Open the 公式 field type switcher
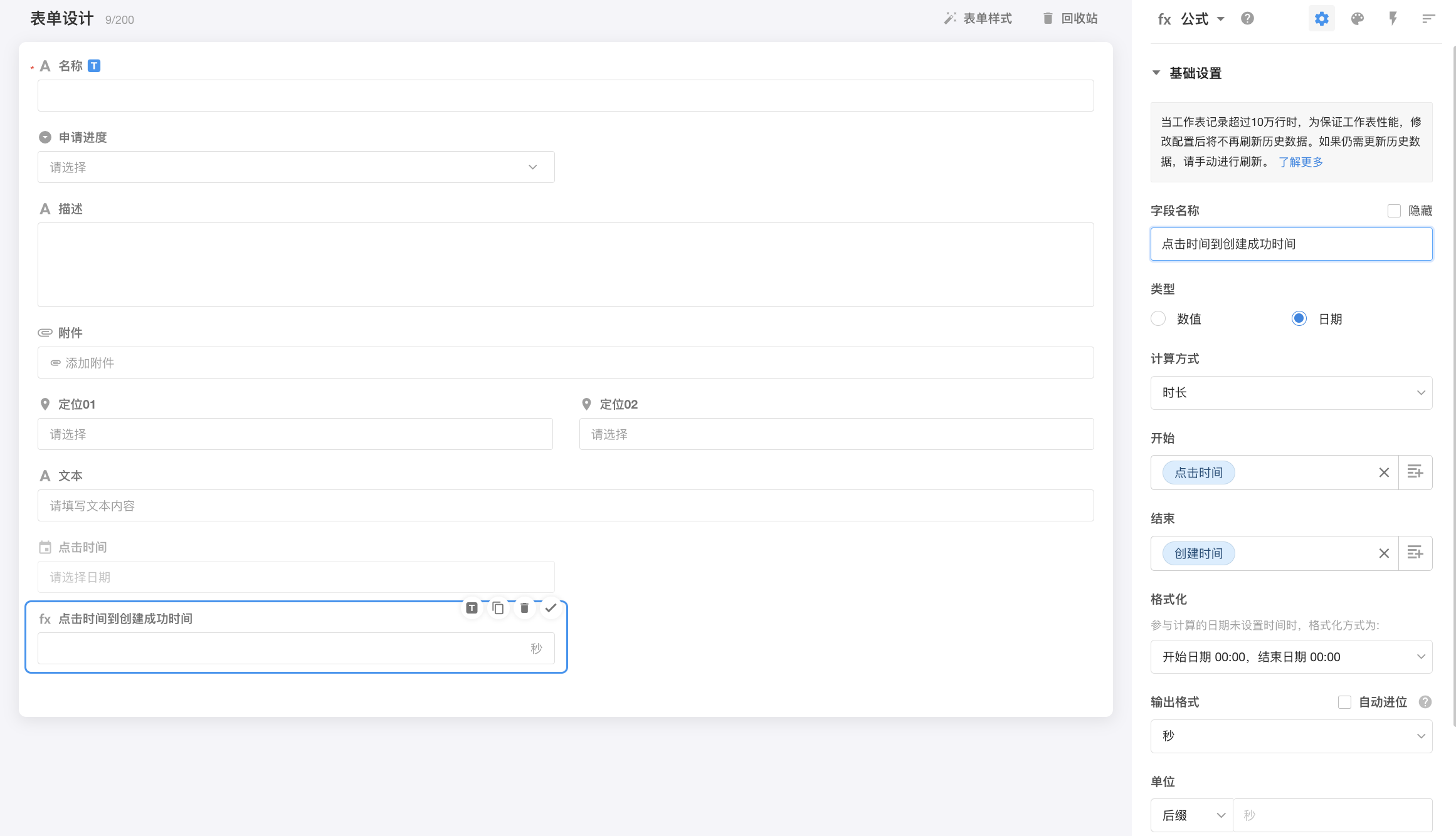This screenshot has height=836, width=1456. coord(1201,19)
